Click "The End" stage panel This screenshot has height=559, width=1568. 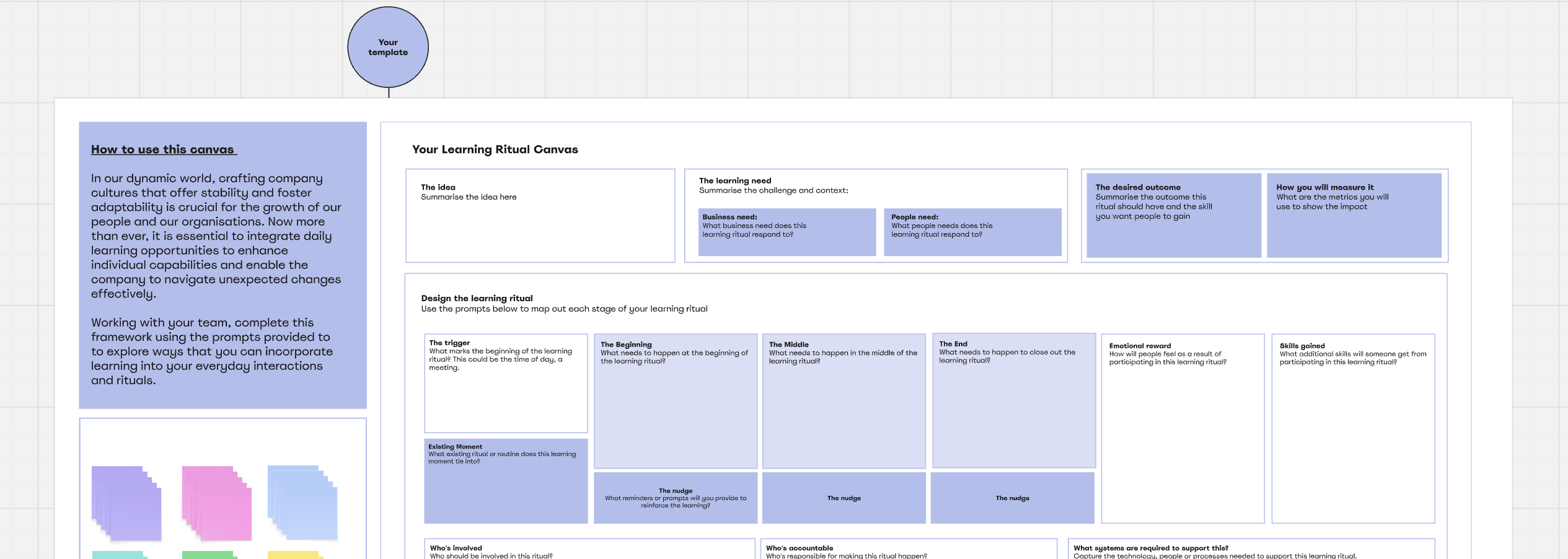[x=1013, y=400]
